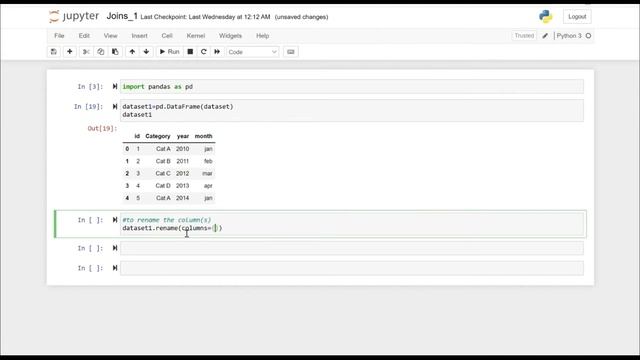
Task: Click run icon beside first empty cell
Action: tap(115, 248)
